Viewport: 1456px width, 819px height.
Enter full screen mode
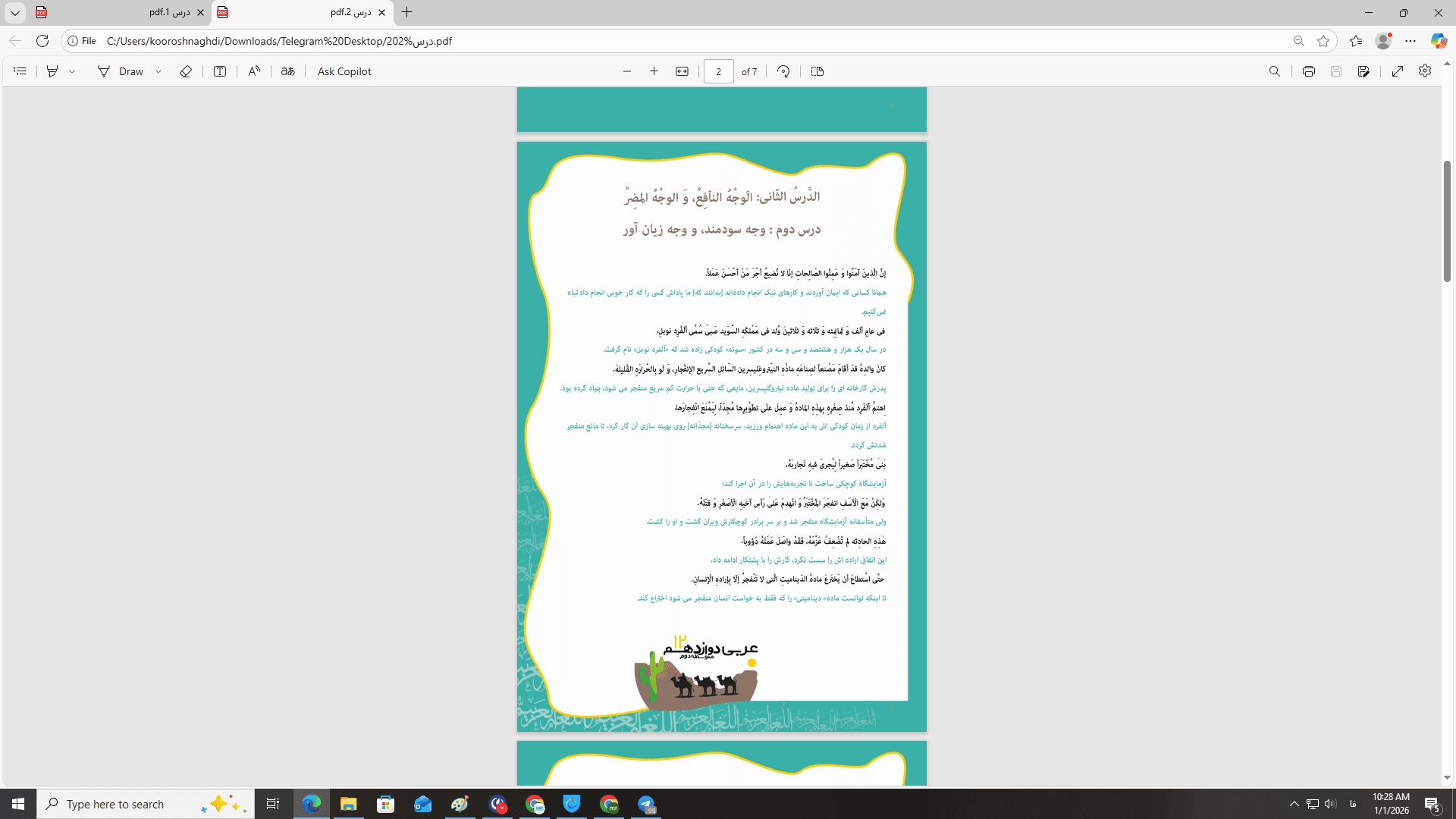point(1398,71)
